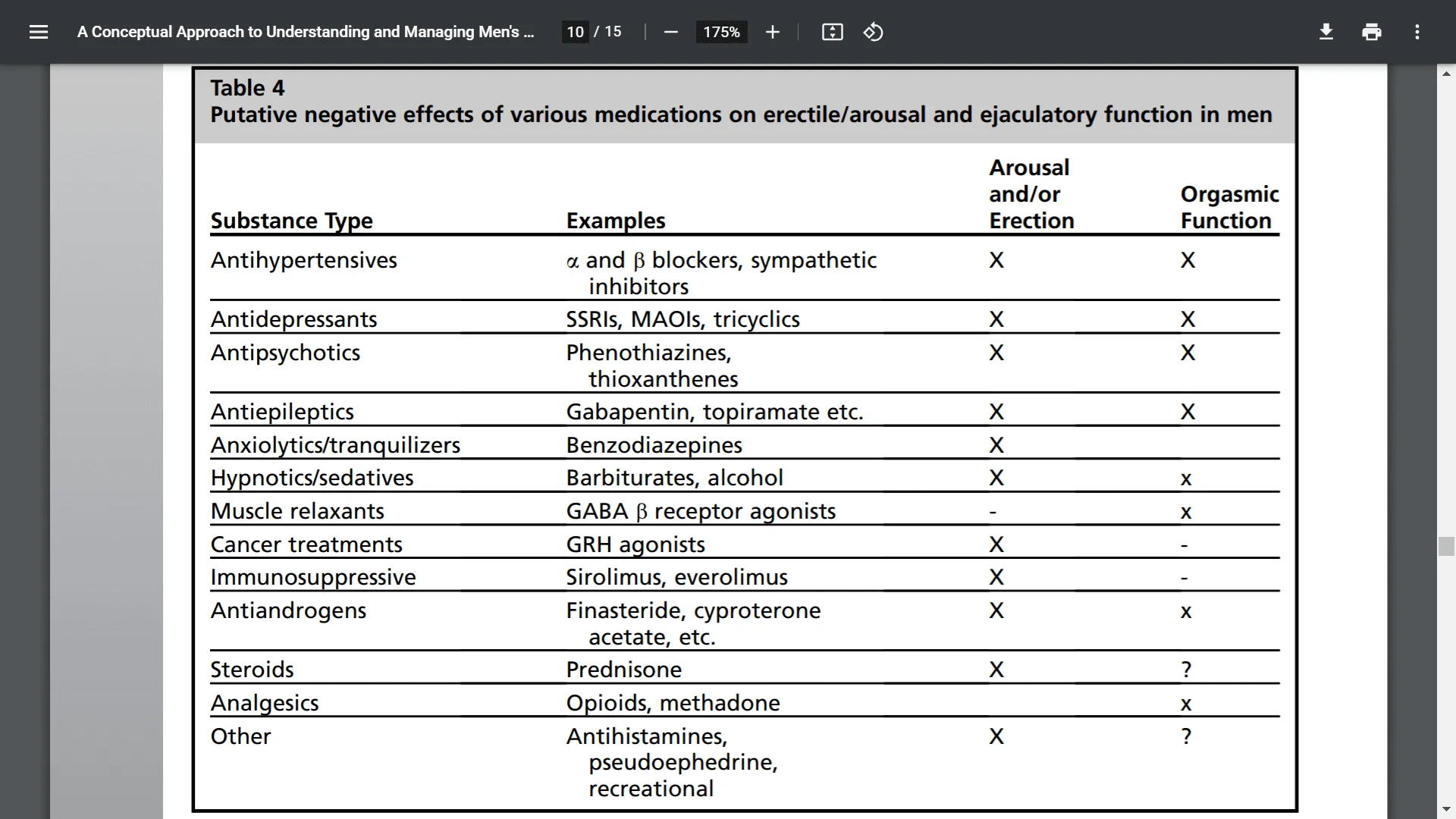Click the fit to page icon
This screenshot has width=1456, height=819.
click(x=832, y=32)
